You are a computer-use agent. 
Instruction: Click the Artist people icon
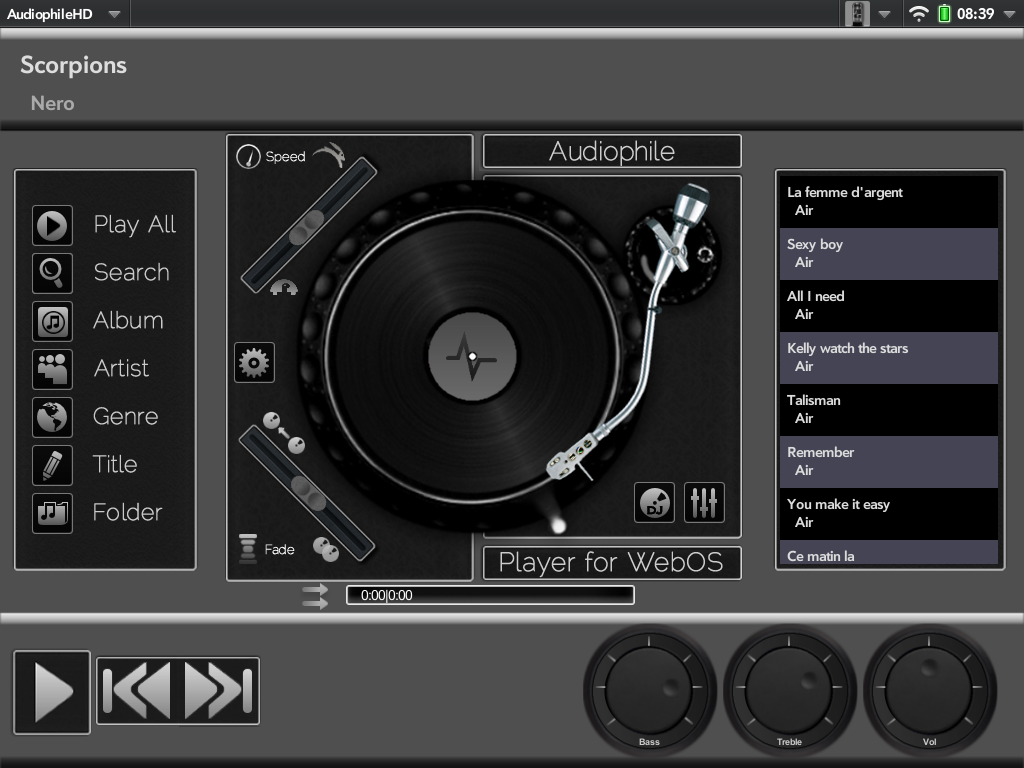coord(52,369)
